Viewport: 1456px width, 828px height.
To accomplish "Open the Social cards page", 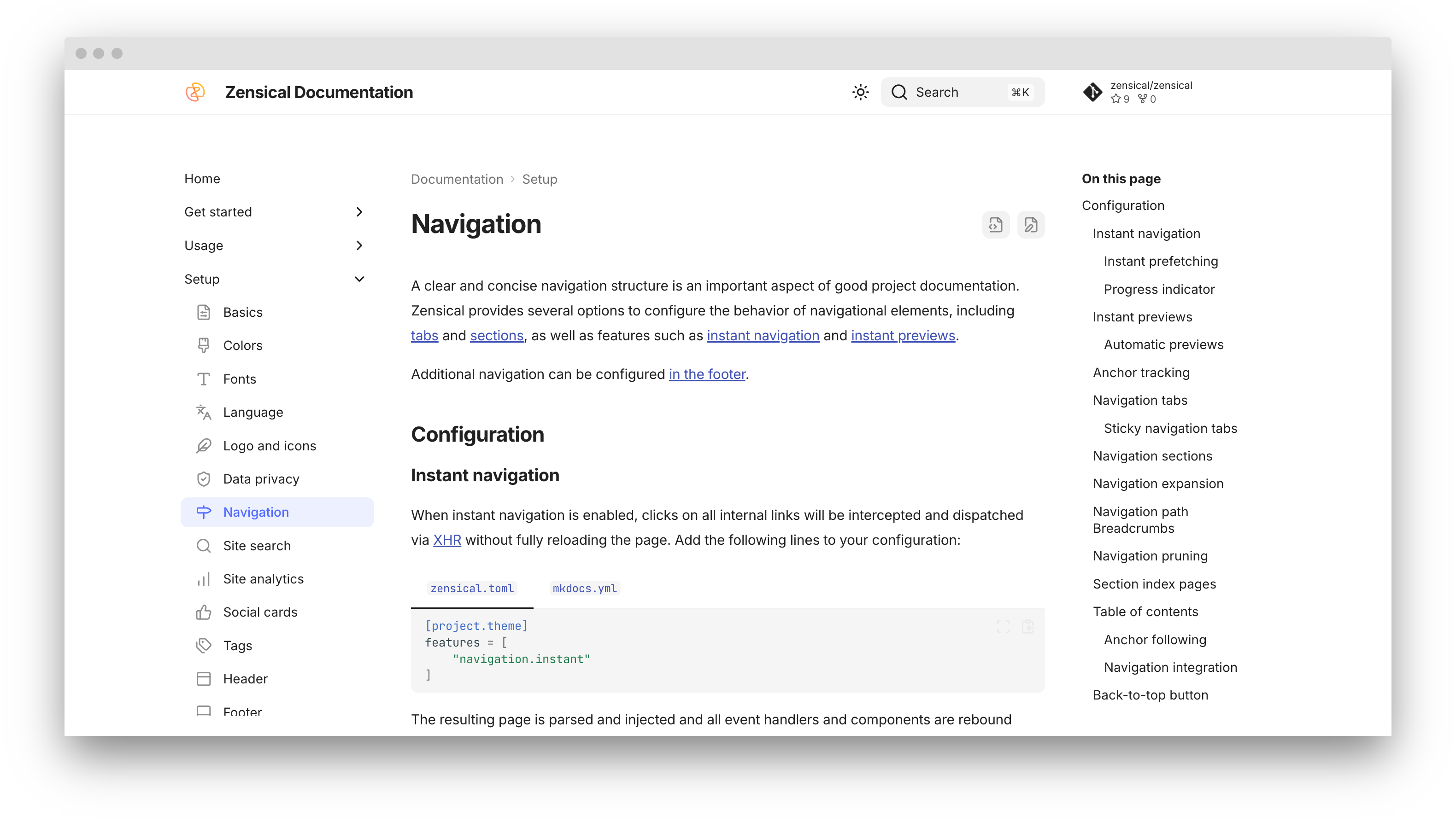I will click(x=260, y=612).
